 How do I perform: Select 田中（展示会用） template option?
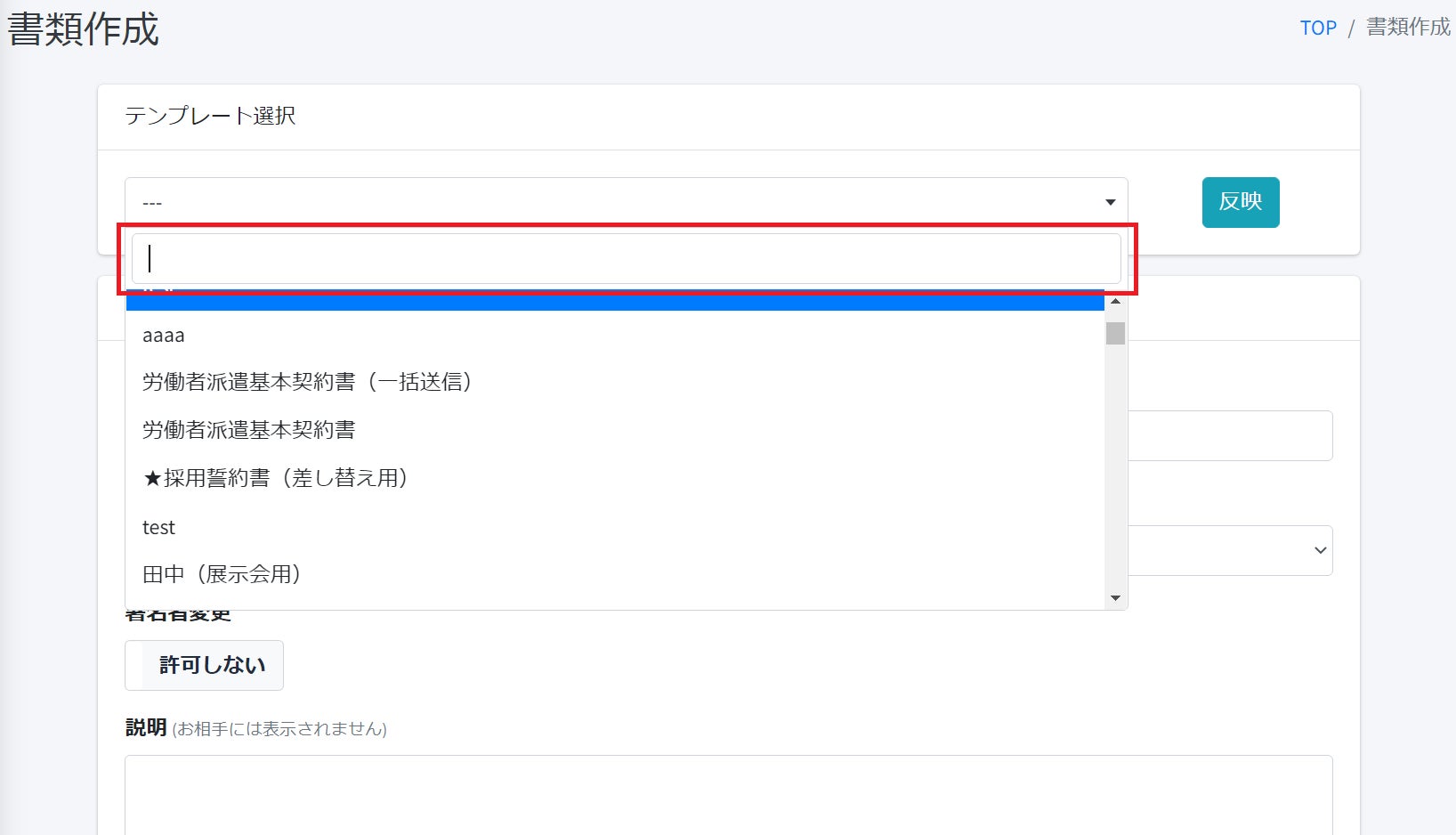(221, 574)
